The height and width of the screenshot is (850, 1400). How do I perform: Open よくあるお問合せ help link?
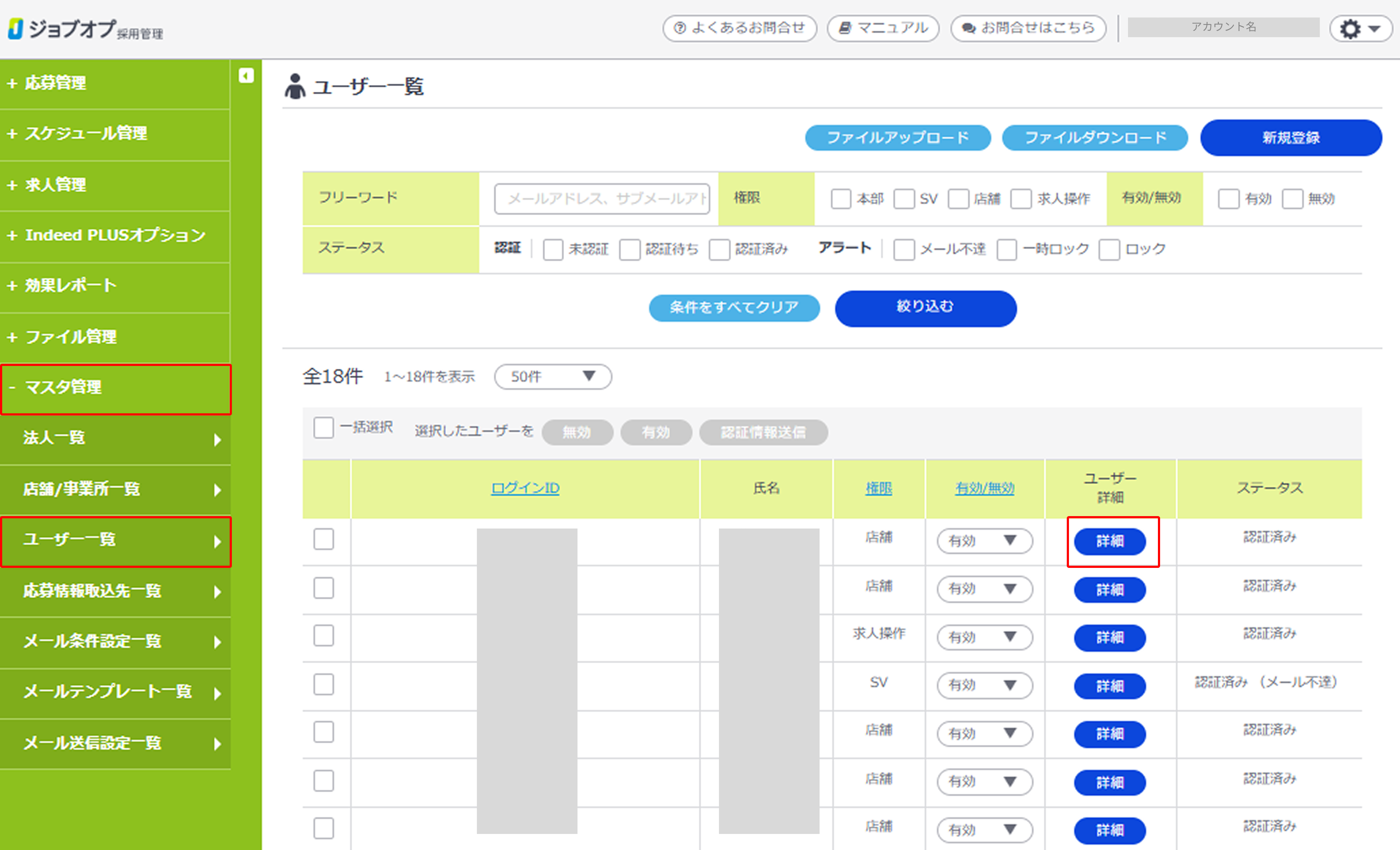tap(739, 28)
